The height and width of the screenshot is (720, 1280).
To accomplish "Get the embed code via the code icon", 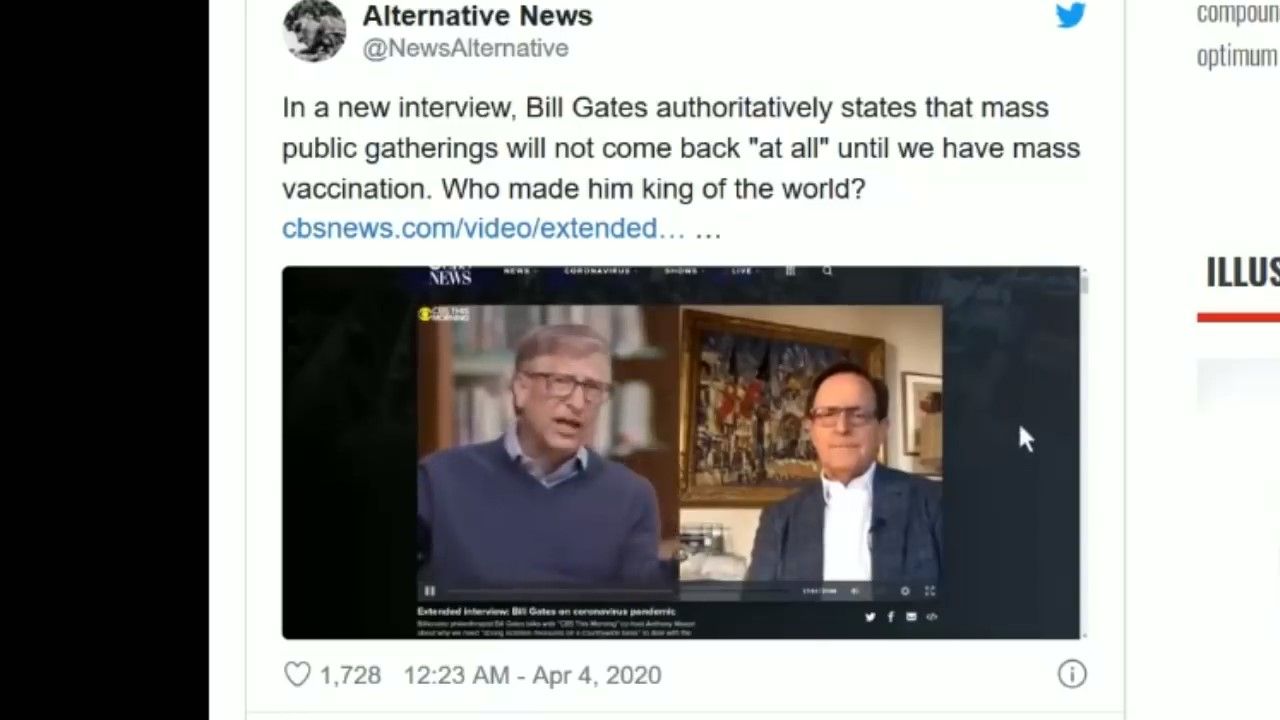I will (x=931, y=617).
